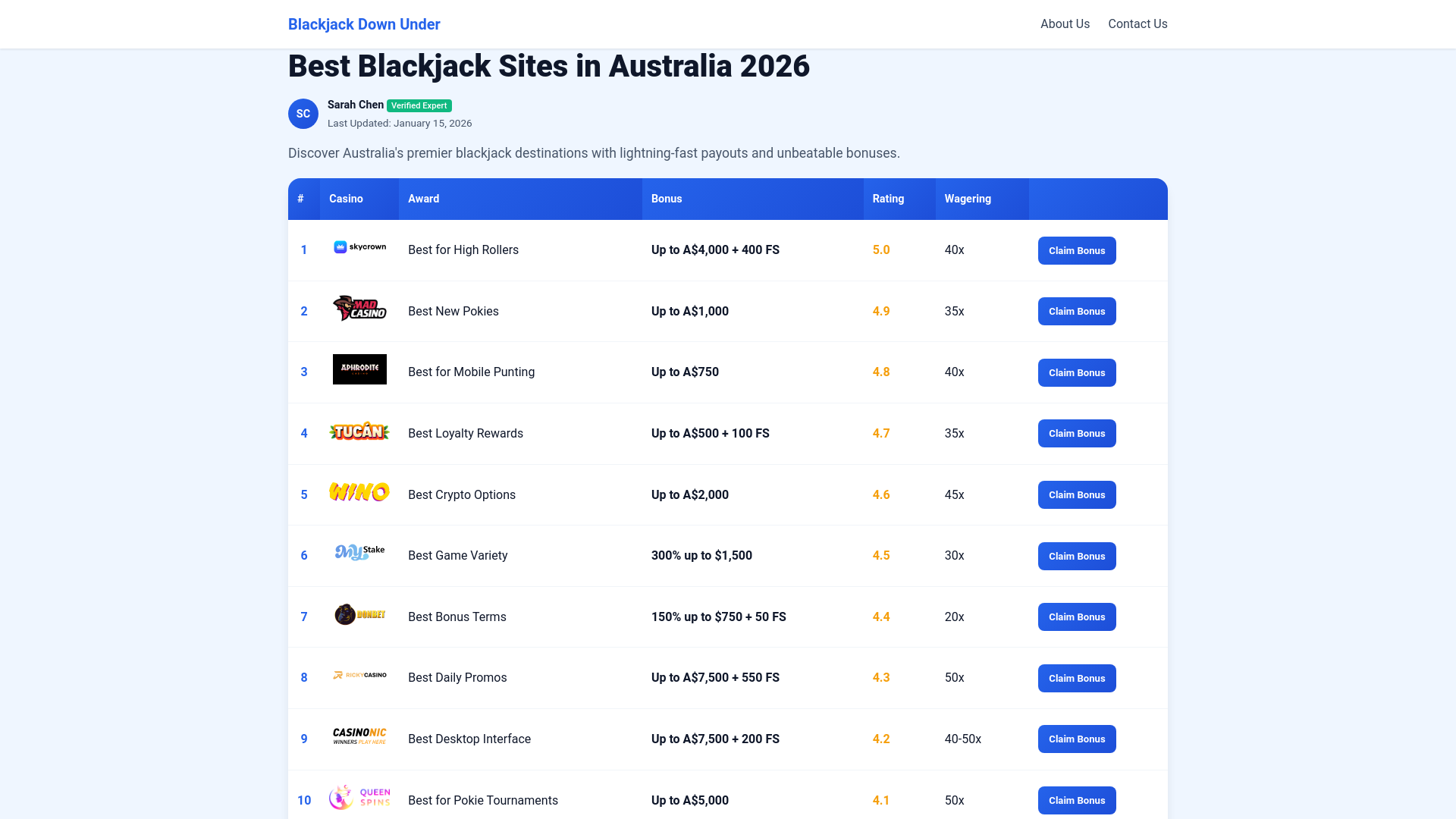This screenshot has width=1456, height=819.
Task: Click 'Best Desktop Interface' award text
Action: 469,739
